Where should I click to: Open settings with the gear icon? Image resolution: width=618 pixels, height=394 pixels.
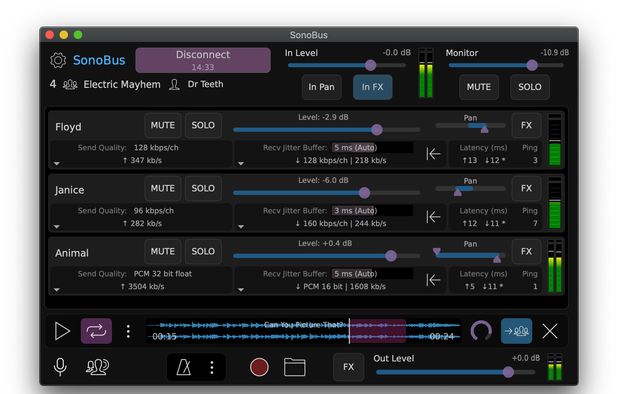58,60
